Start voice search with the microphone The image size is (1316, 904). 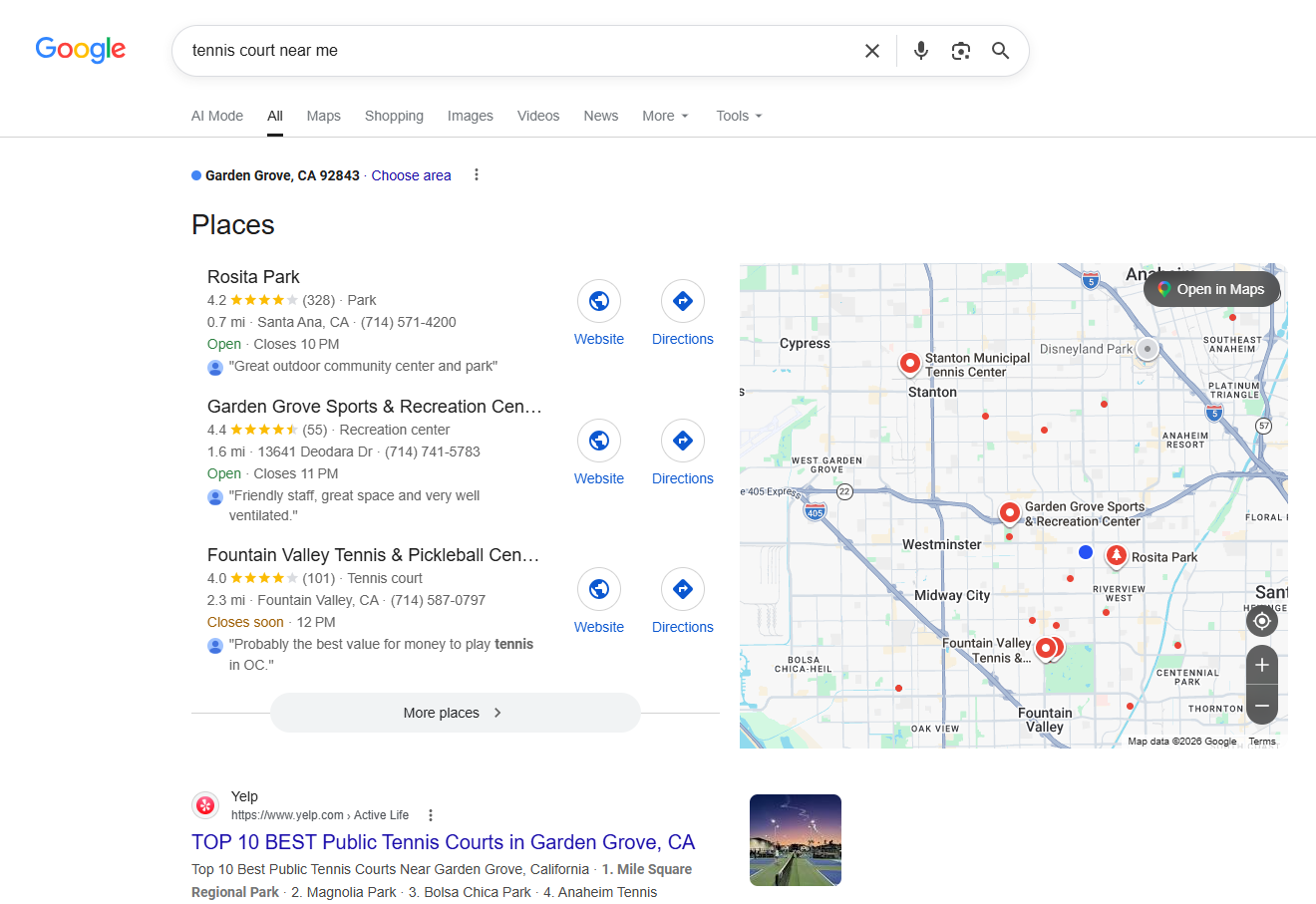(921, 51)
